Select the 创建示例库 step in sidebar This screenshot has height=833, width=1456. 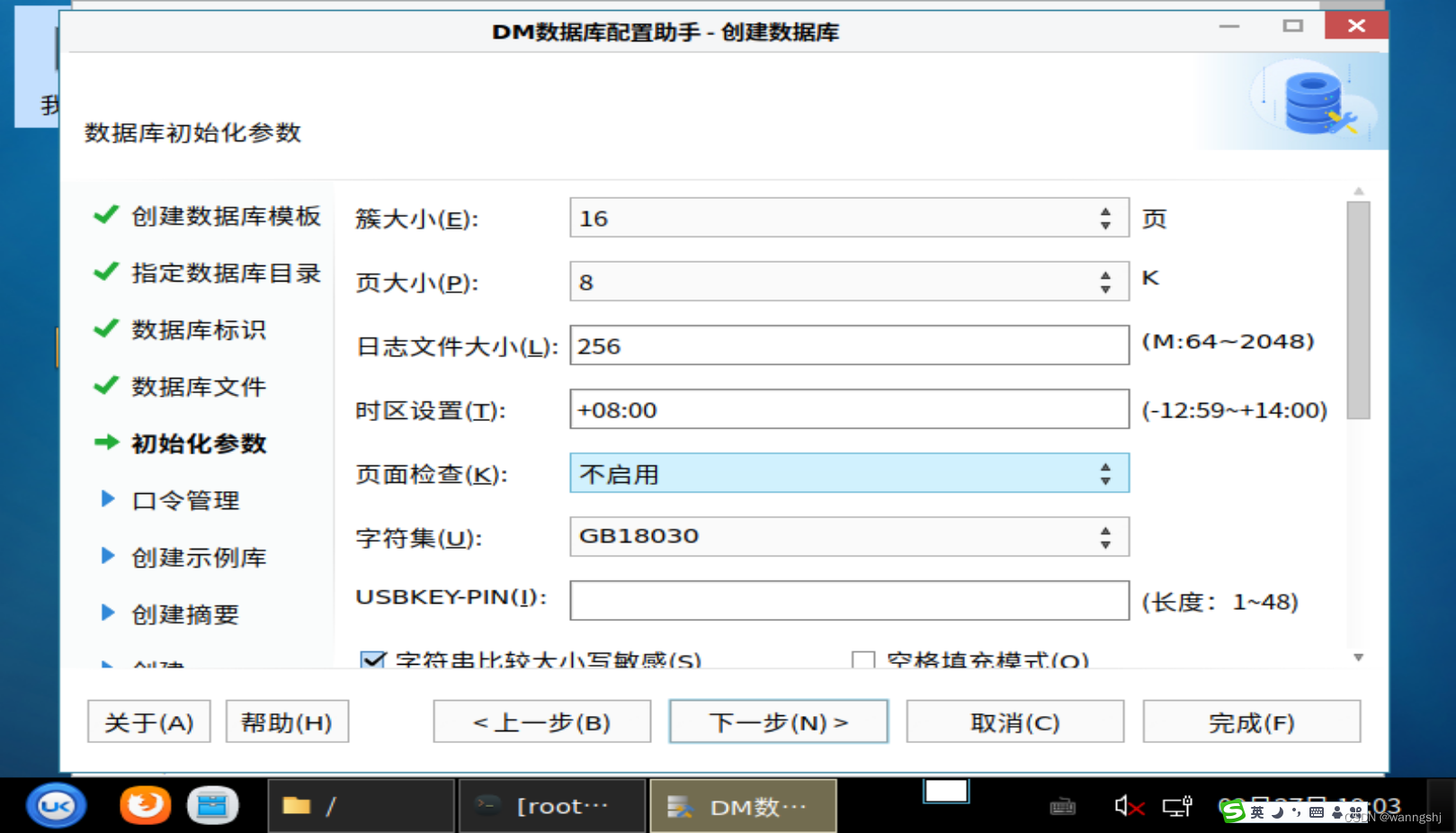click(x=197, y=557)
